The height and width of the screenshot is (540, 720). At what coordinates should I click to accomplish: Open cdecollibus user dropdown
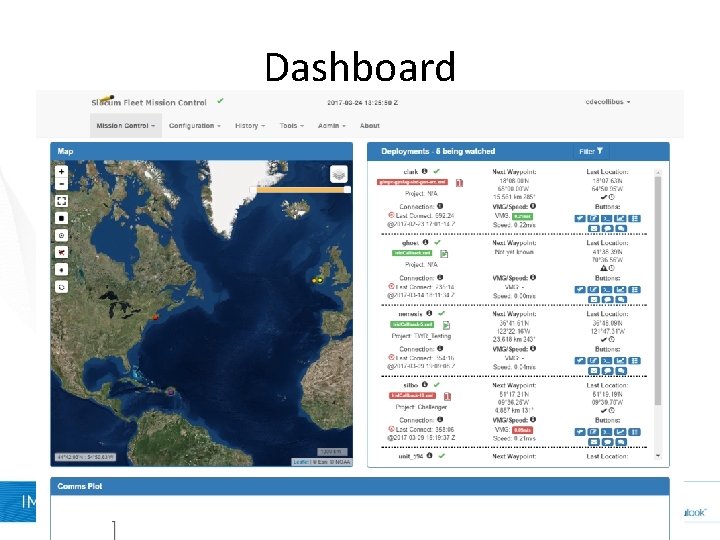pos(608,101)
